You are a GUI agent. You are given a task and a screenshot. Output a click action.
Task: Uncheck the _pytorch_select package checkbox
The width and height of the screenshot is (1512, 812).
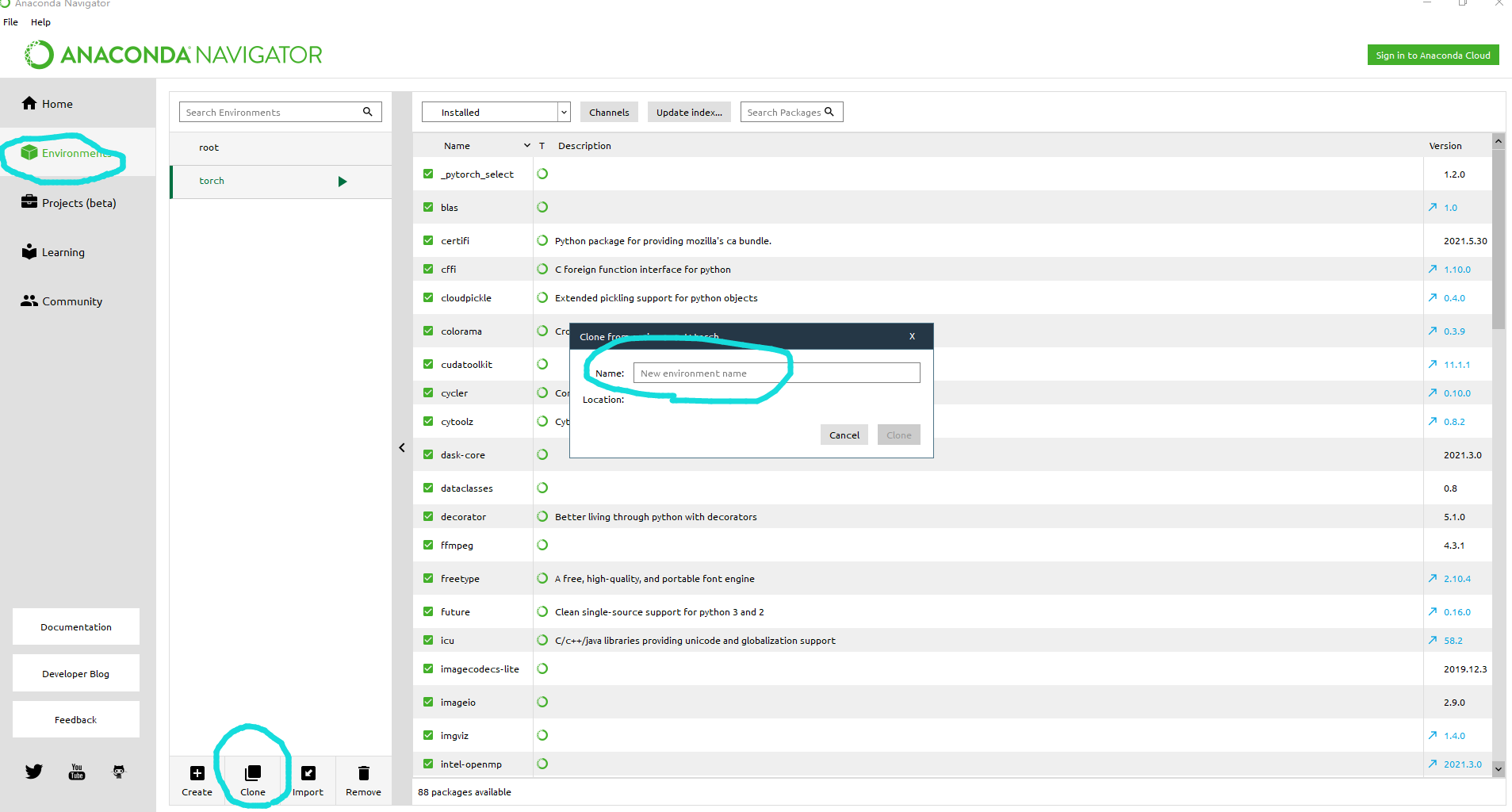[x=428, y=174]
